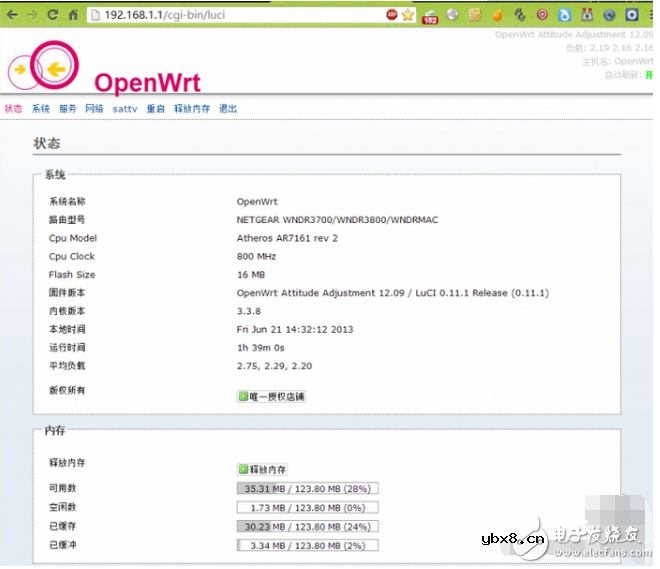Open the 状态 menu tab
The image size is (660, 569).
pos(13,109)
